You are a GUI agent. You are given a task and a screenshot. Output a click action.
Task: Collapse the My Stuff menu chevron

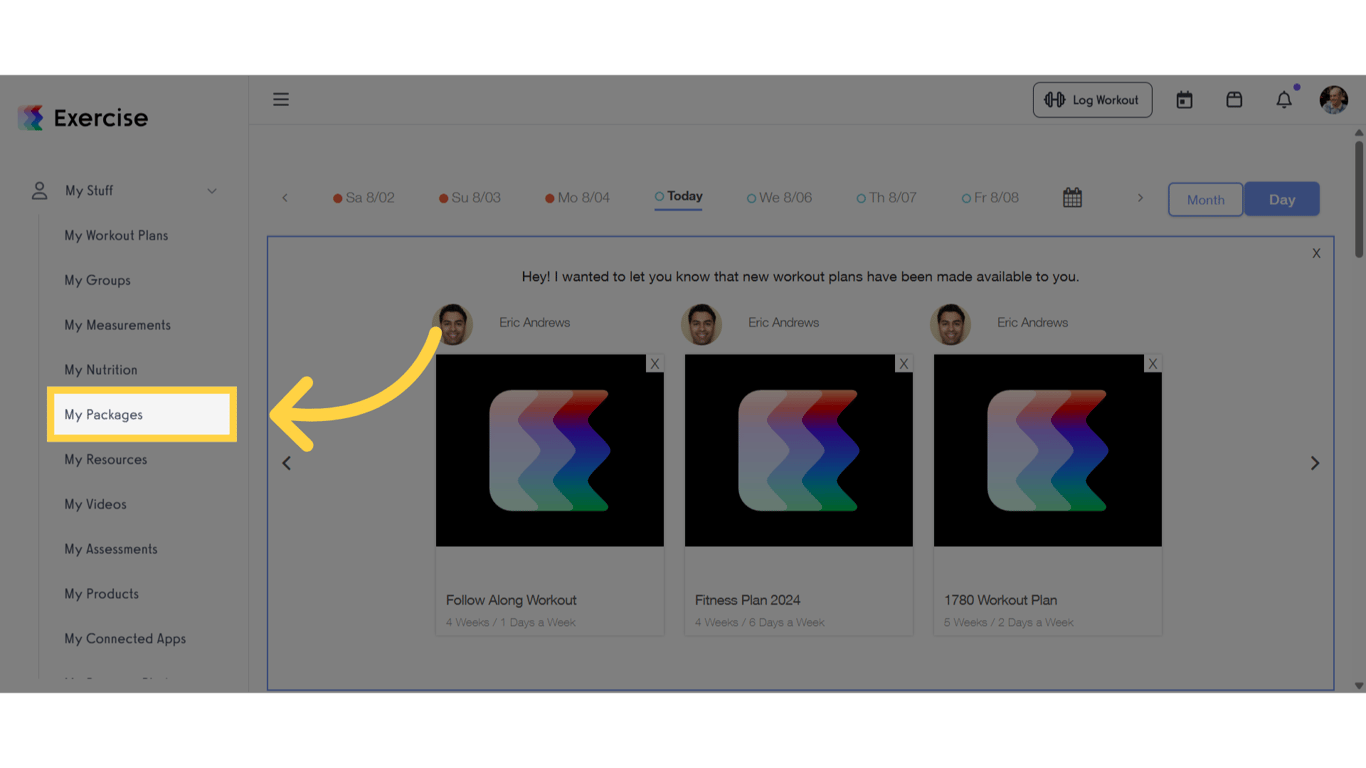[212, 191]
